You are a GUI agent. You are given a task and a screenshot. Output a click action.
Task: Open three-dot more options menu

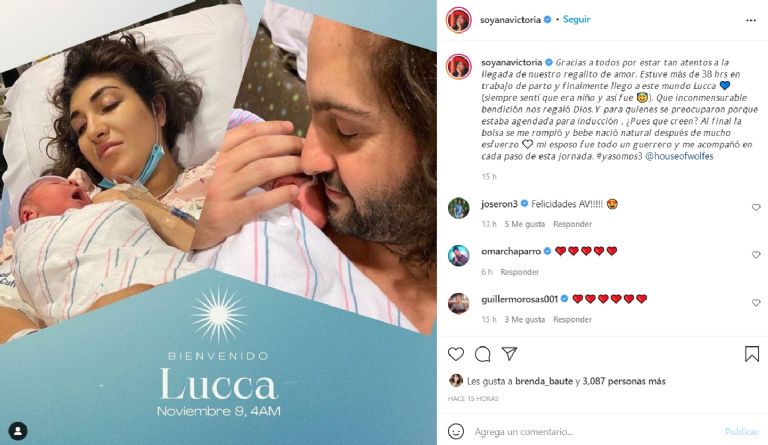click(x=751, y=21)
